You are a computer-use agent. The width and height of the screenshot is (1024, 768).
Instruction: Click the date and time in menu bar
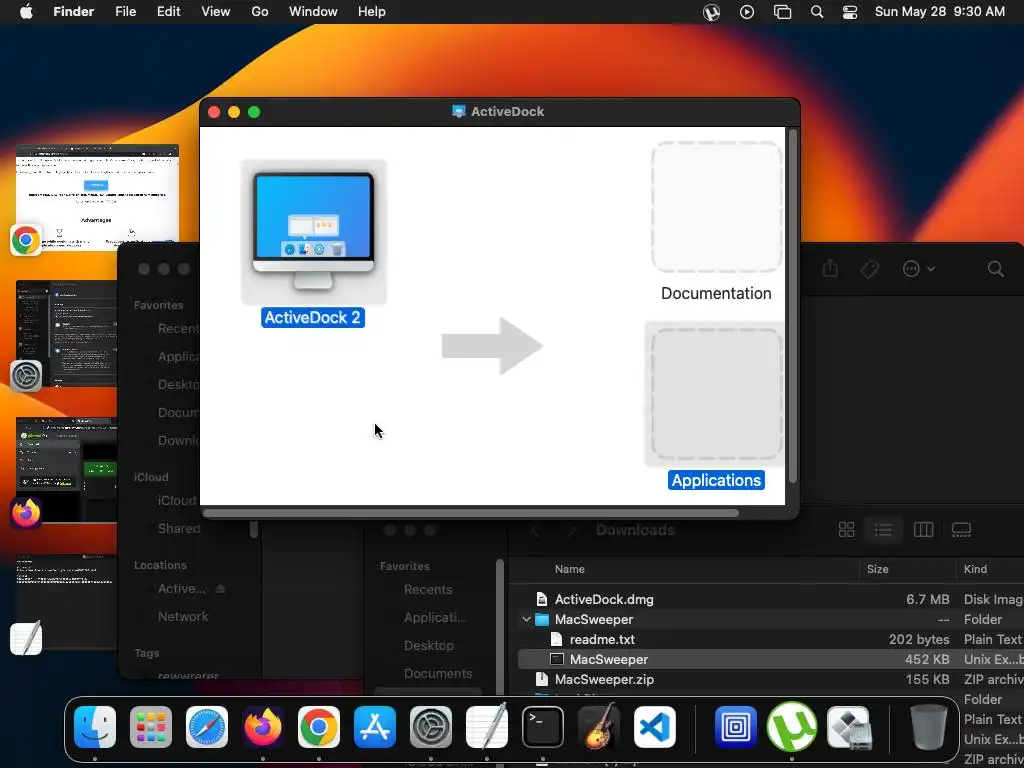pos(940,12)
